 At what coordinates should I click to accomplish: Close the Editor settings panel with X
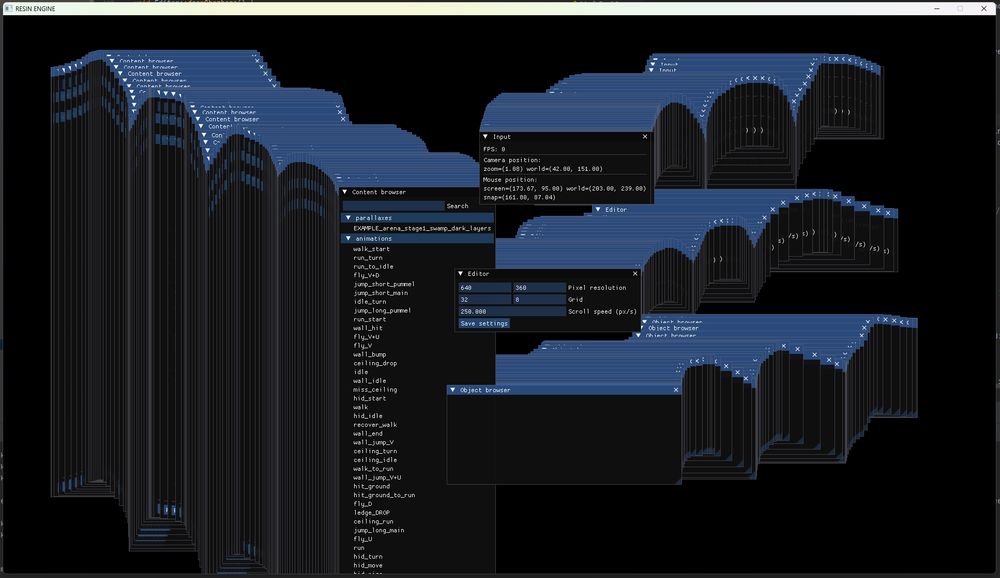635,274
